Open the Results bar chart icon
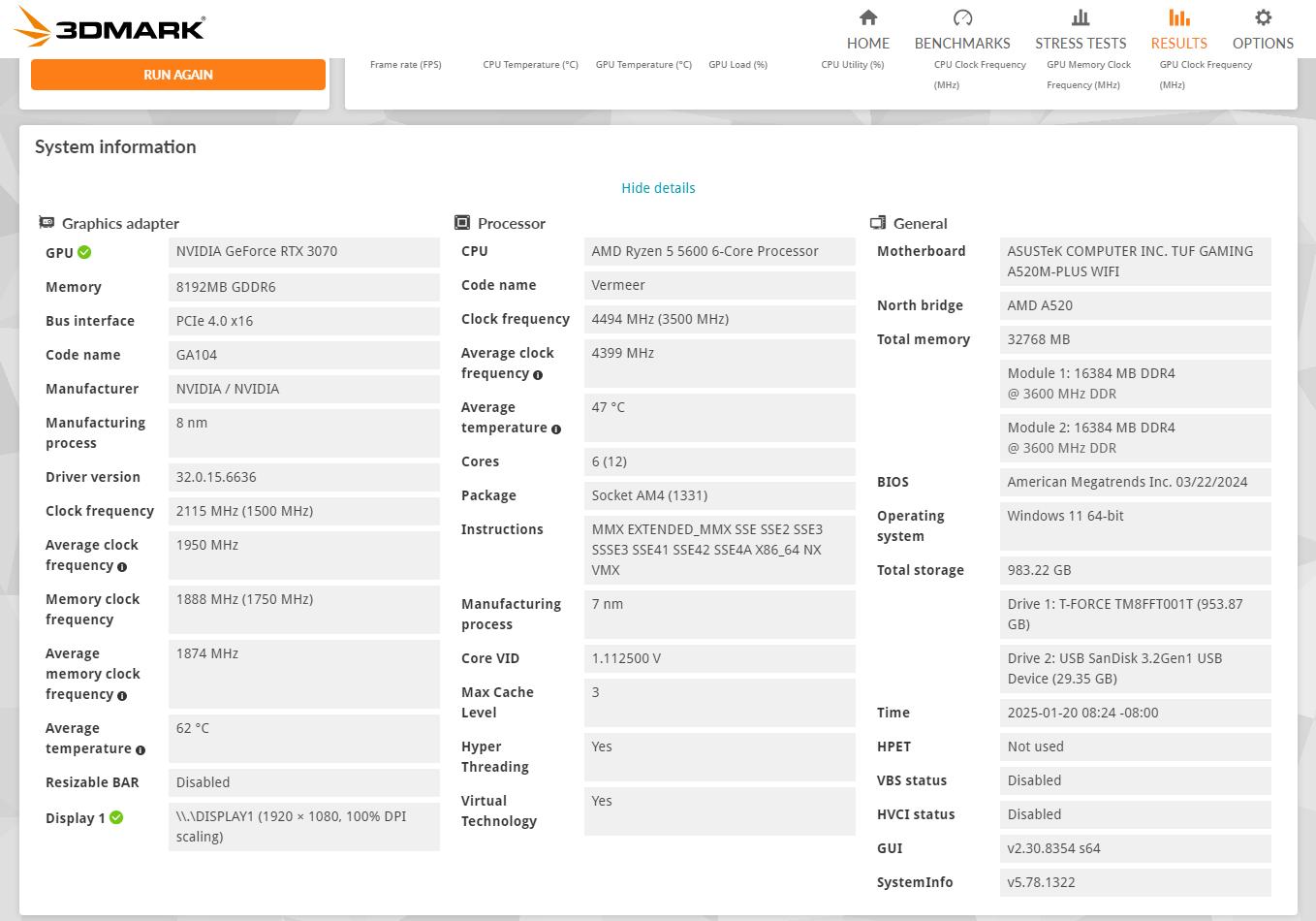The width and height of the screenshot is (1316, 921). point(1178,17)
